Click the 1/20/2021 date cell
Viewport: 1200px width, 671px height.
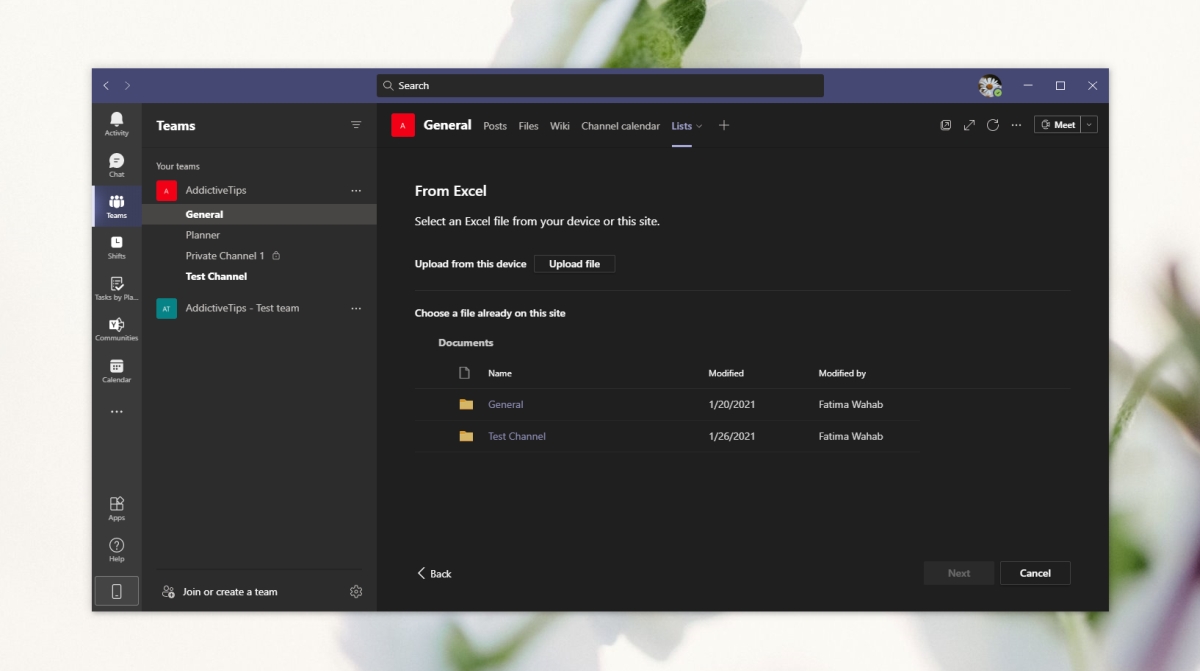click(x=732, y=405)
